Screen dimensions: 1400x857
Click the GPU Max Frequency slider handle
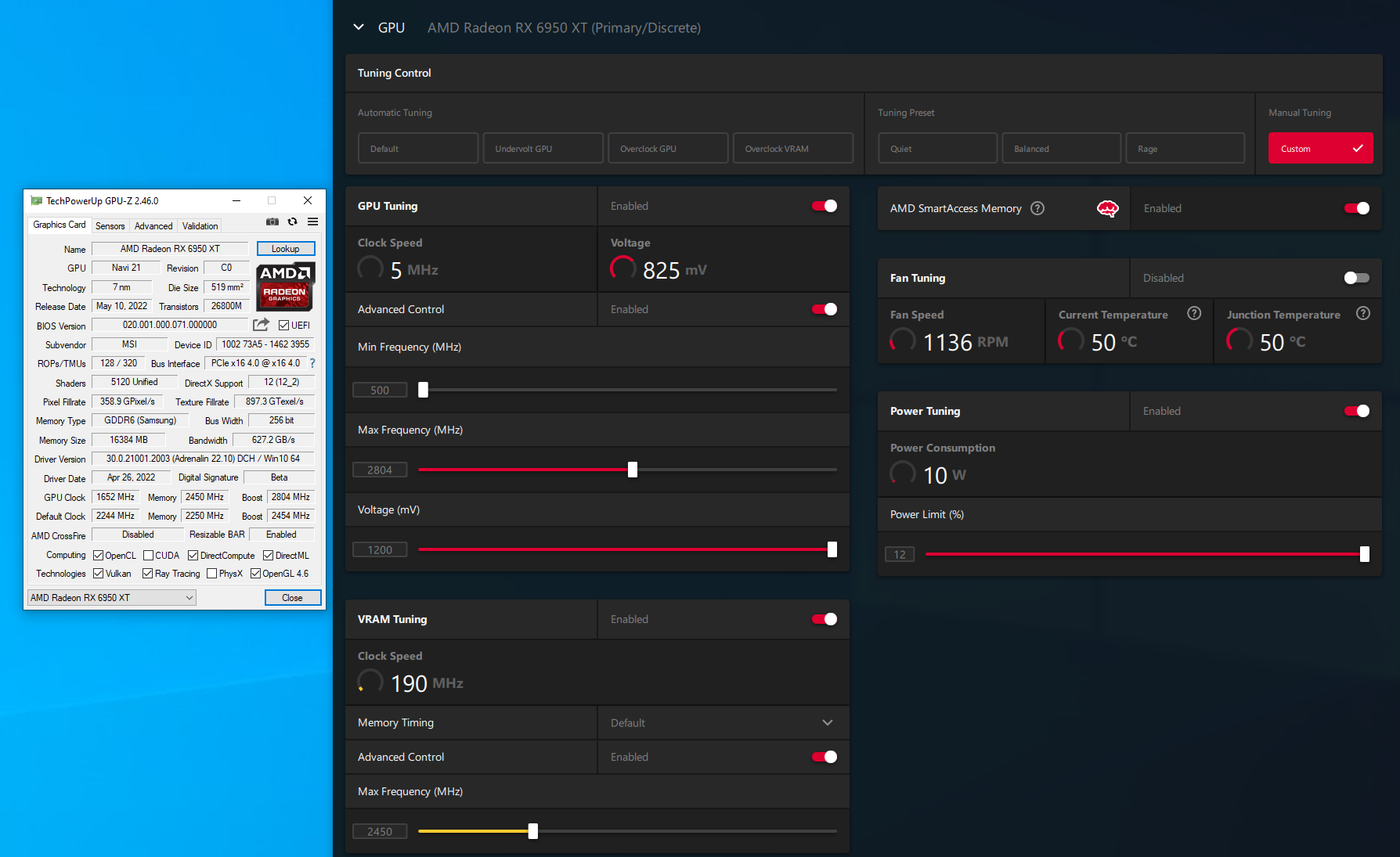(633, 470)
